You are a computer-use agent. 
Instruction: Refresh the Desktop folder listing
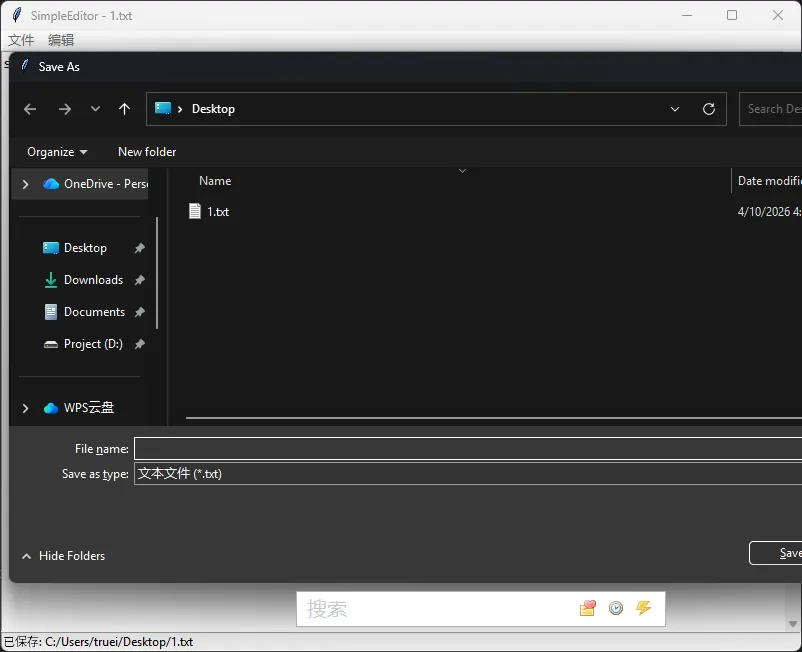709,109
